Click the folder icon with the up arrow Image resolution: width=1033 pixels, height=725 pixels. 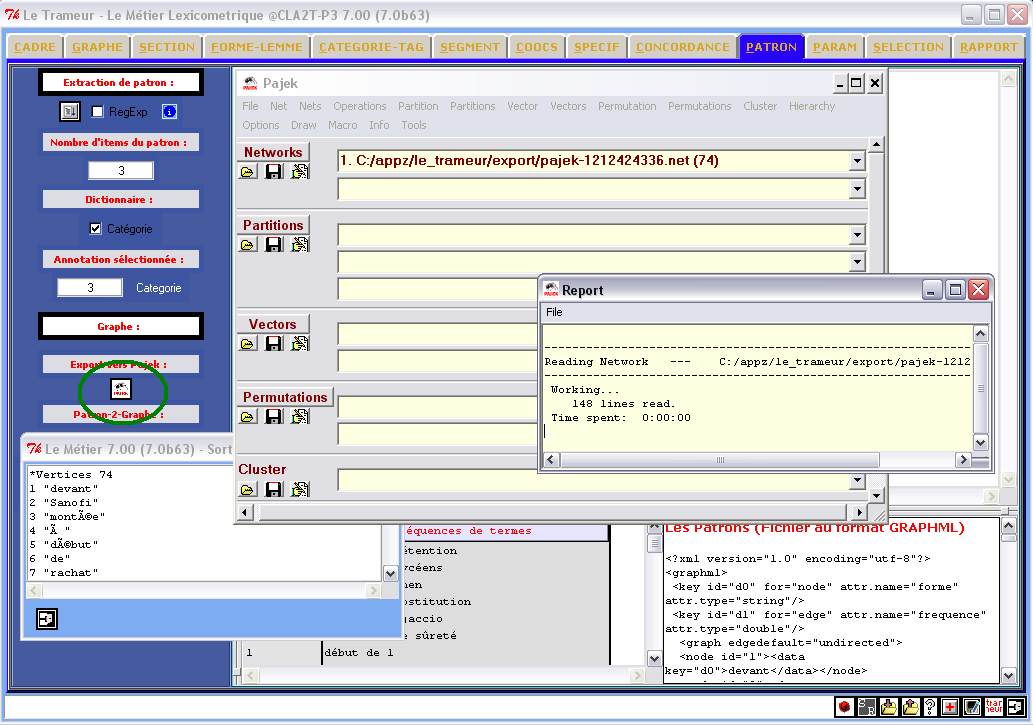(x=910, y=707)
